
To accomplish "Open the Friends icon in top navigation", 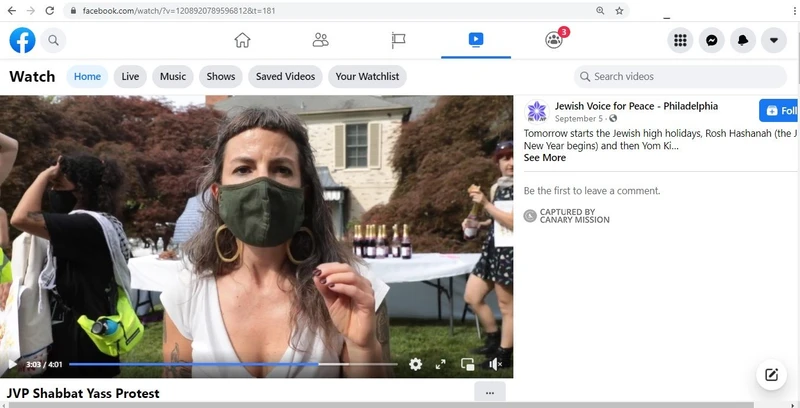I will (320, 40).
